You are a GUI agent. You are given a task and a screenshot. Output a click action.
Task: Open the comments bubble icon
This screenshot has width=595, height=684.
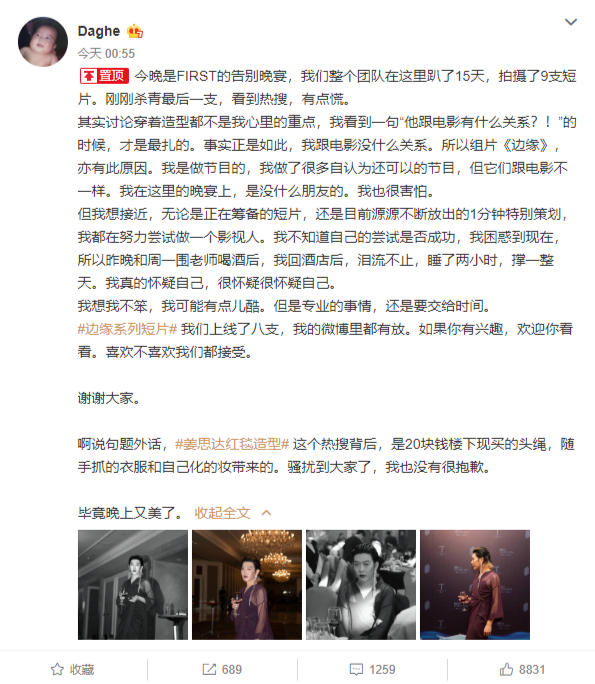356,669
